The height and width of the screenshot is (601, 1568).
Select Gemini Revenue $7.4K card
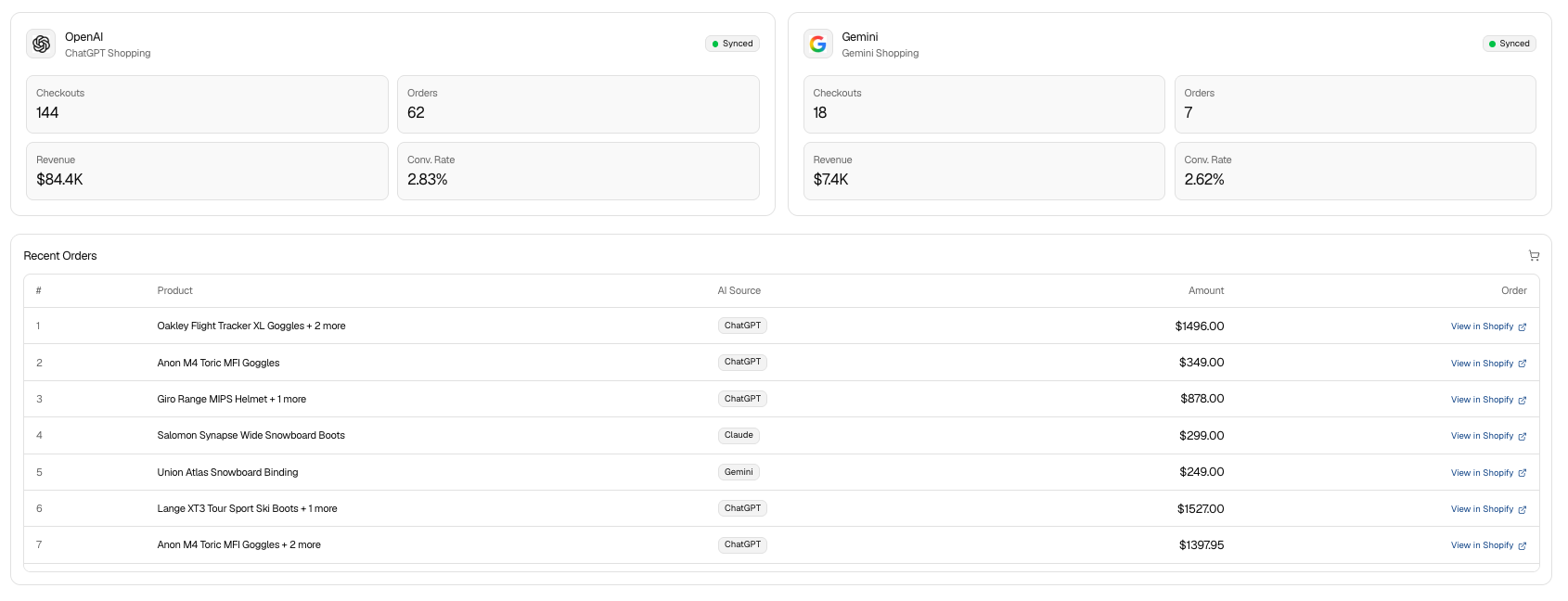(983, 171)
